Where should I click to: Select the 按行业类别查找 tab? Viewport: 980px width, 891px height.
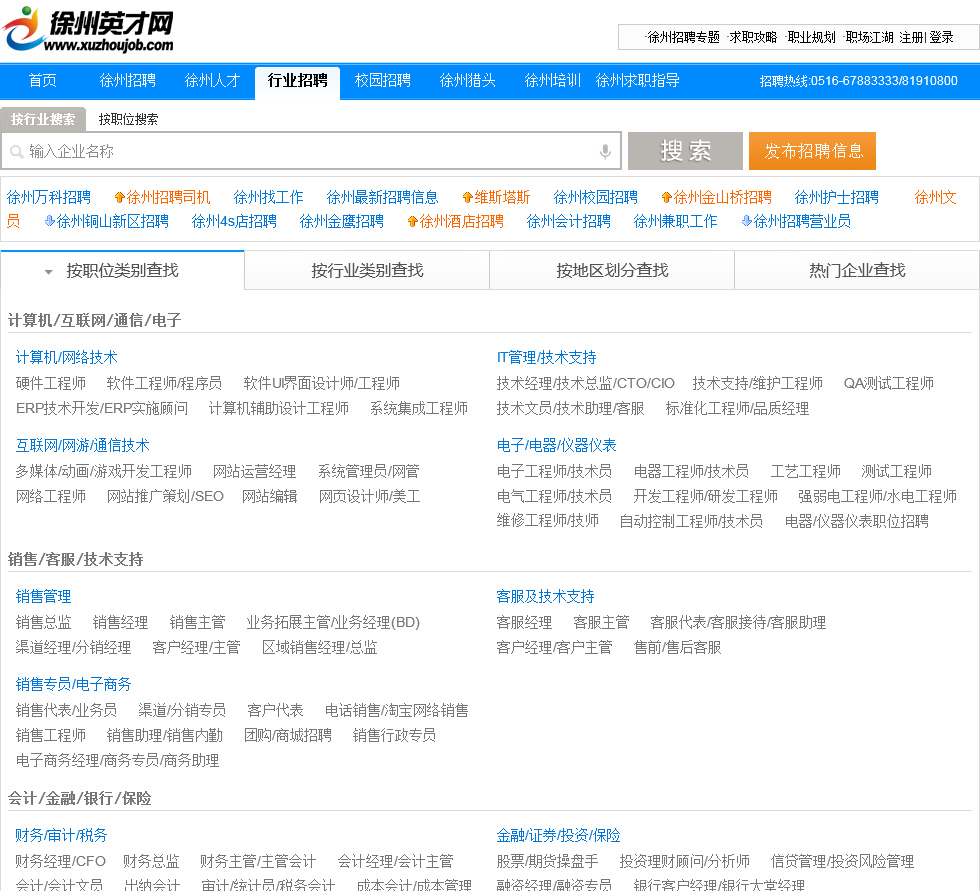pyautogui.click(x=367, y=271)
